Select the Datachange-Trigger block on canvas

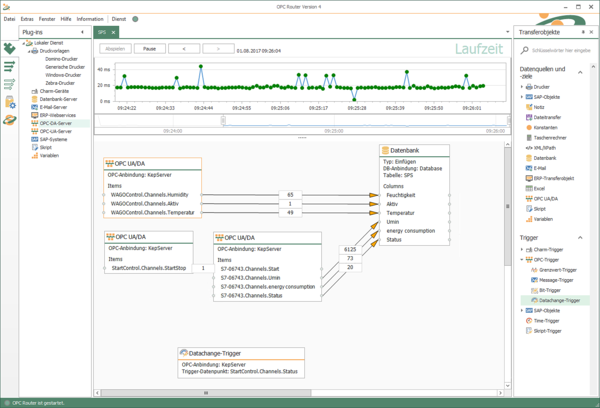tap(241, 363)
